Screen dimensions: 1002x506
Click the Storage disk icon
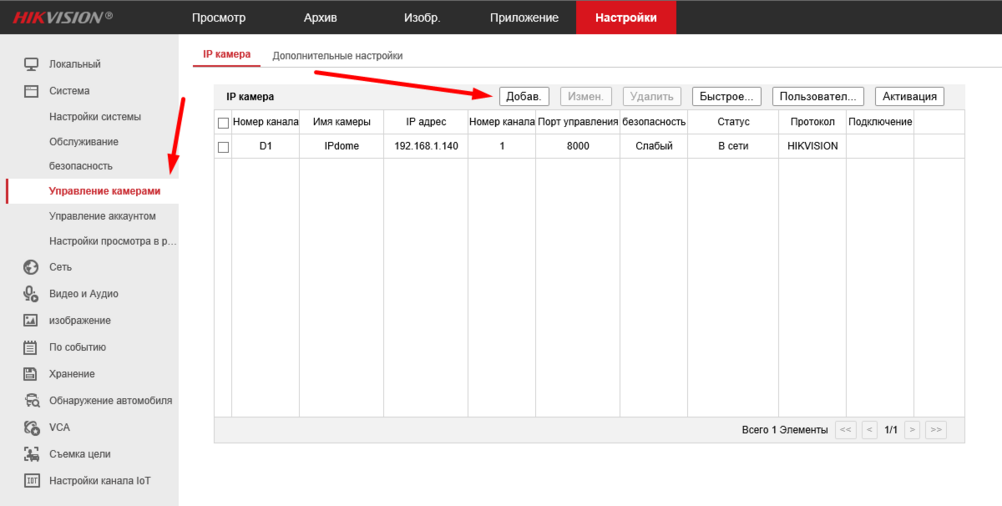click(31, 374)
